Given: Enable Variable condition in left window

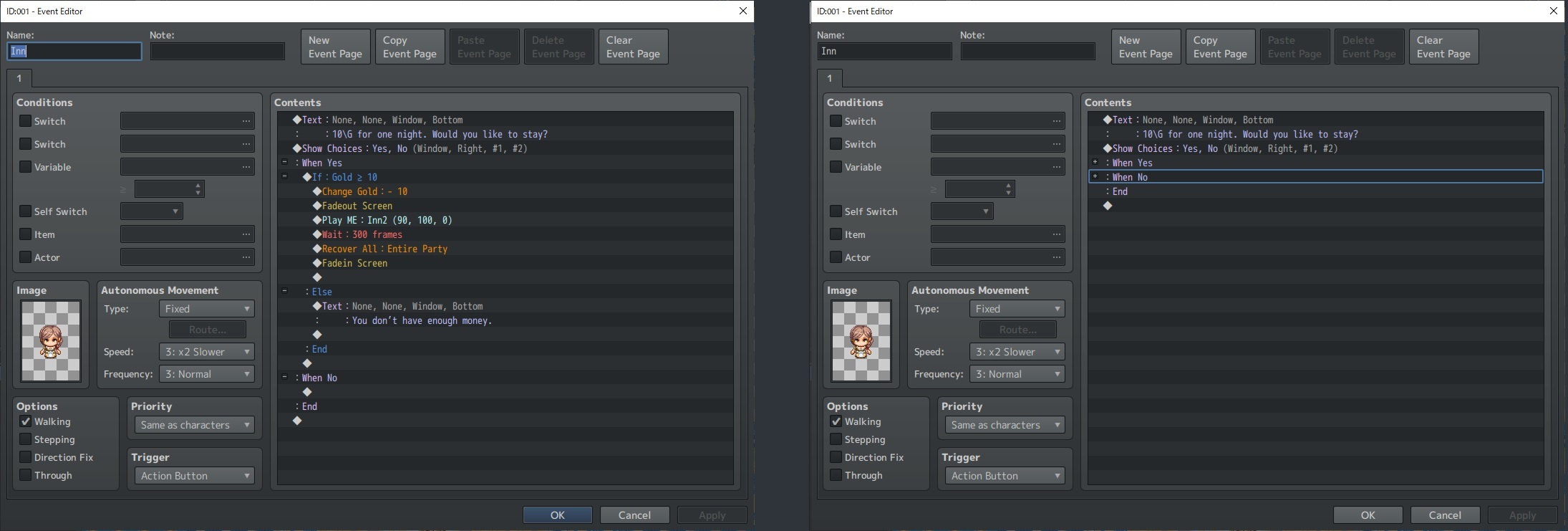Looking at the screenshot, I should click(25, 167).
